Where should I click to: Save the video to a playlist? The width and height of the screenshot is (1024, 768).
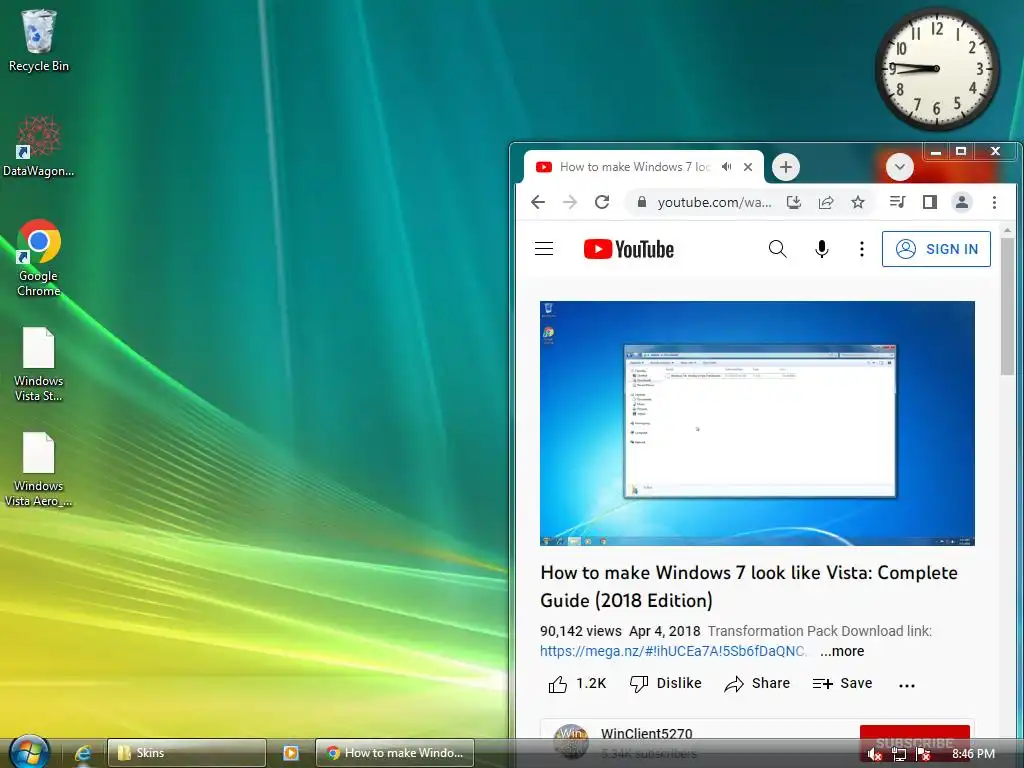[842, 684]
